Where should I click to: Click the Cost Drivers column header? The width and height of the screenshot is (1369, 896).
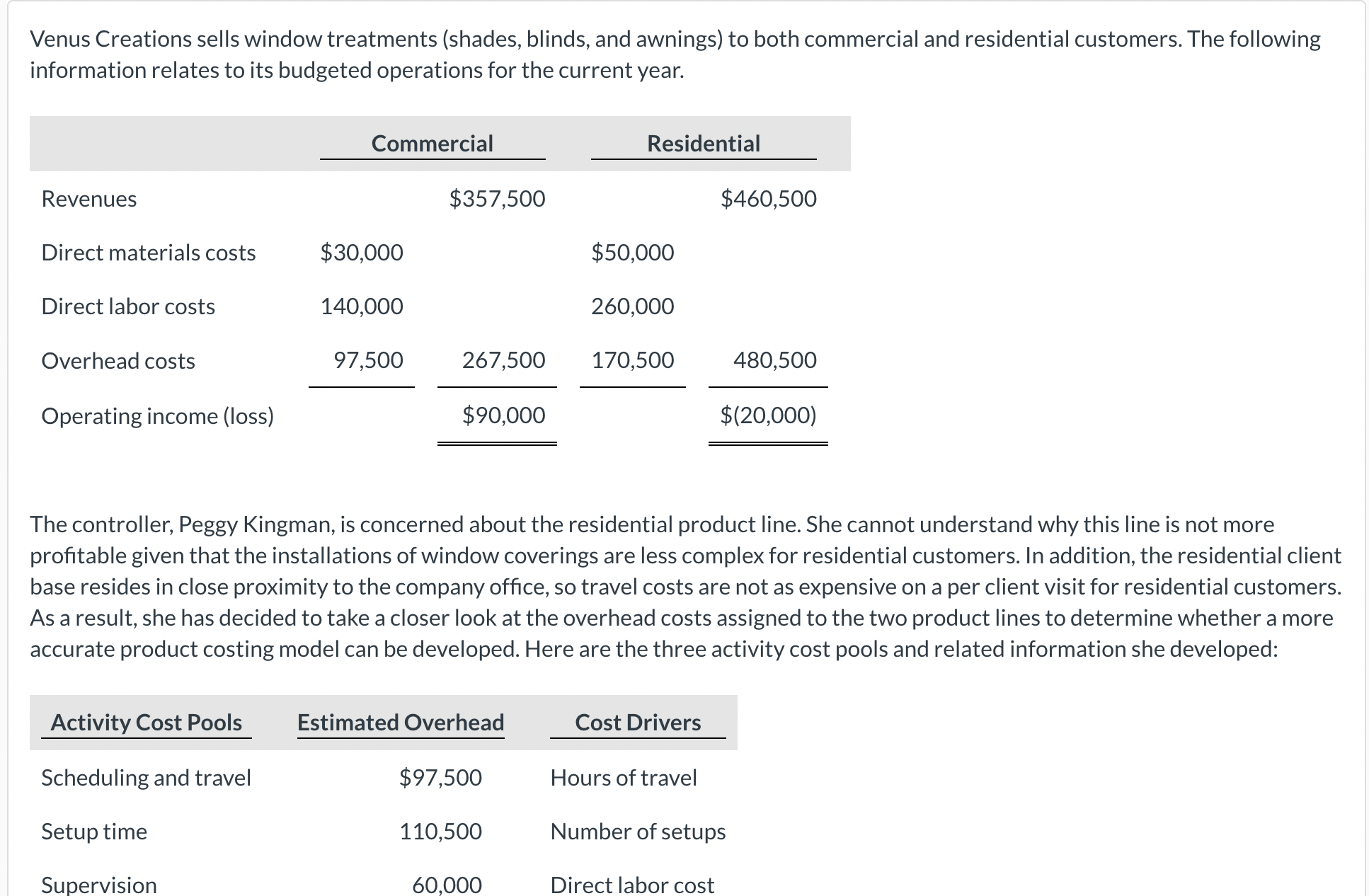638,723
